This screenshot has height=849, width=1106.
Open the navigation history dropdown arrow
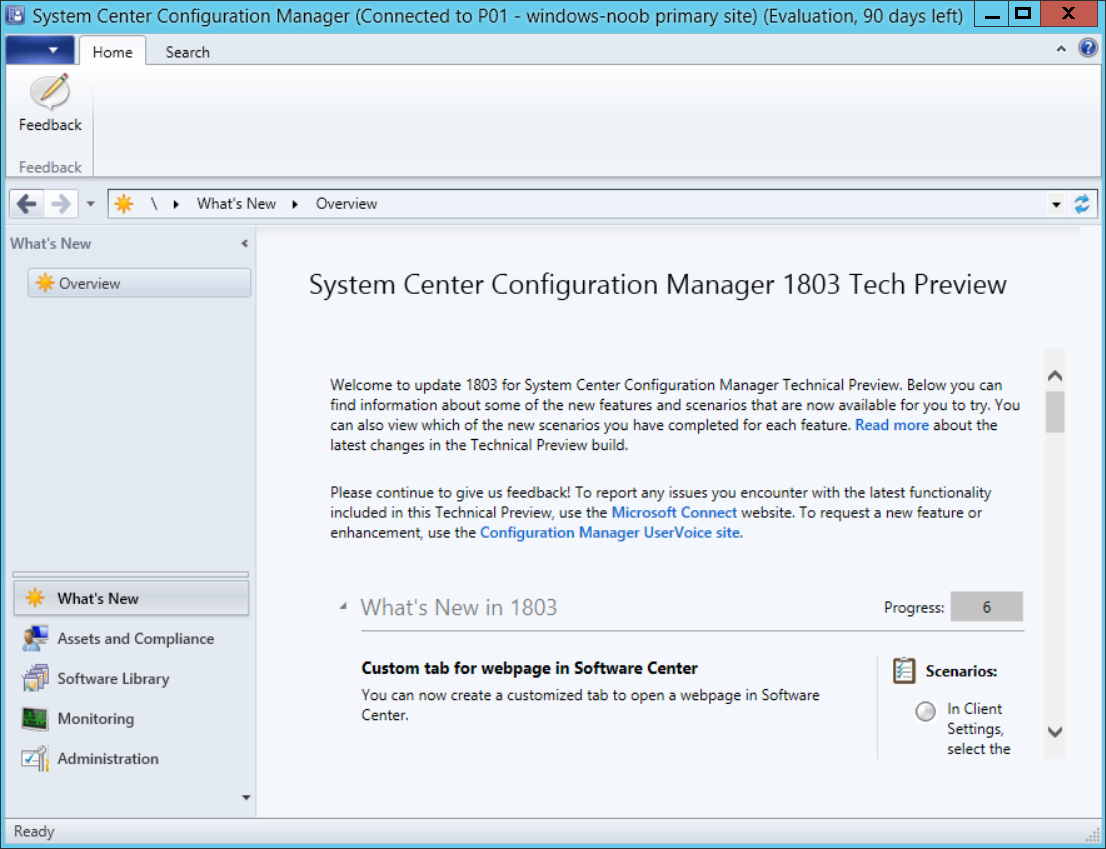[x=90, y=204]
